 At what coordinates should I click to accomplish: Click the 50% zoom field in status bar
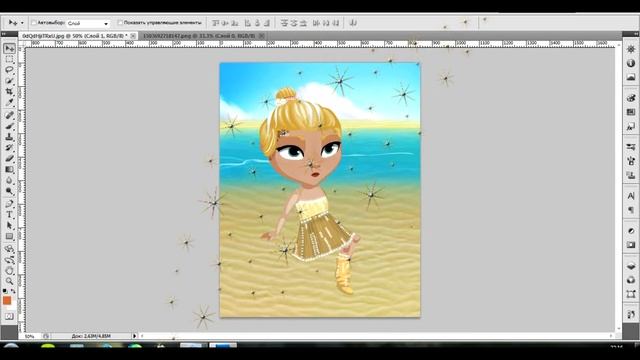coord(29,336)
